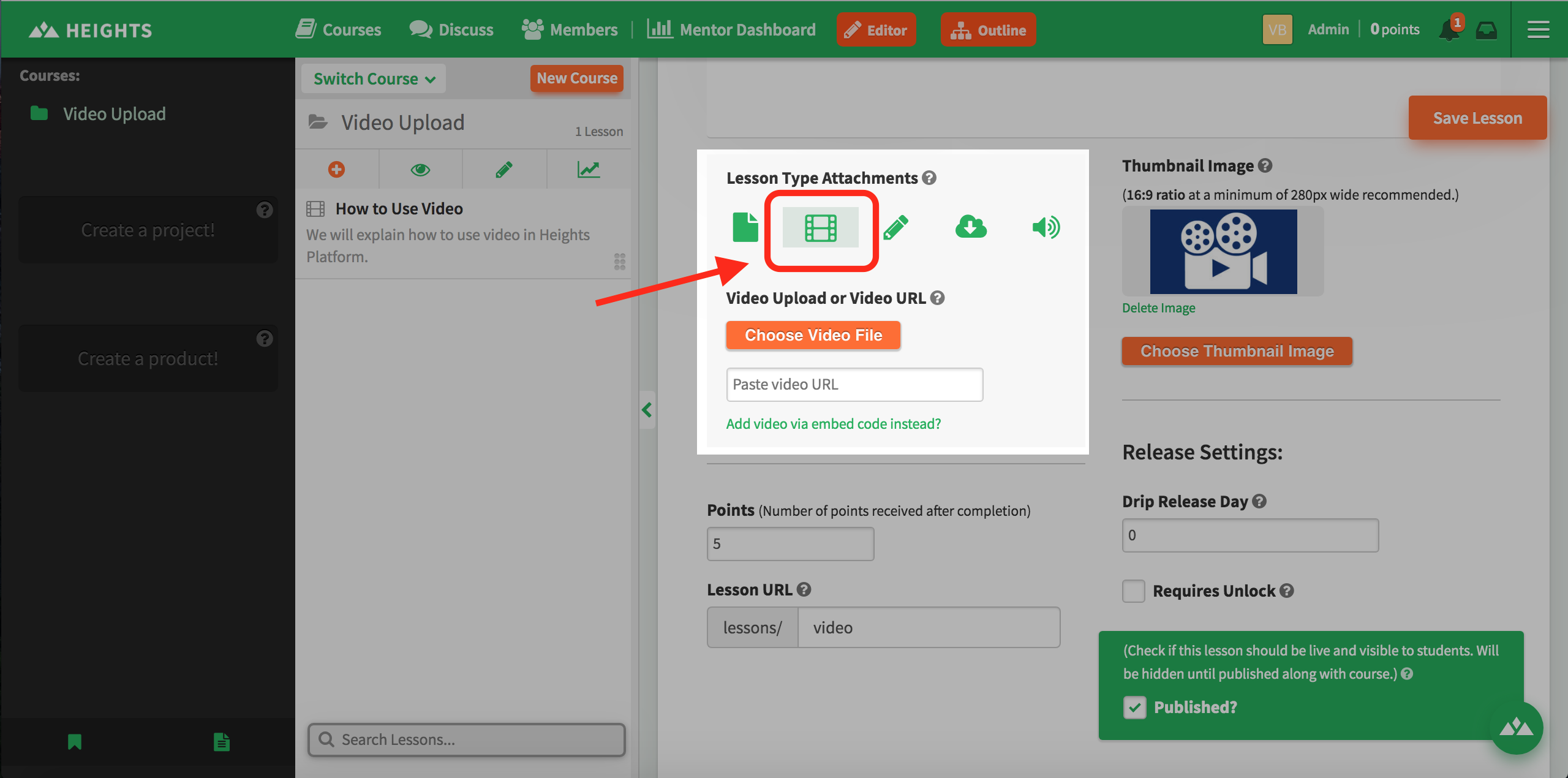Switch to the Outline view
This screenshot has height=778, width=1568.
coord(989,29)
